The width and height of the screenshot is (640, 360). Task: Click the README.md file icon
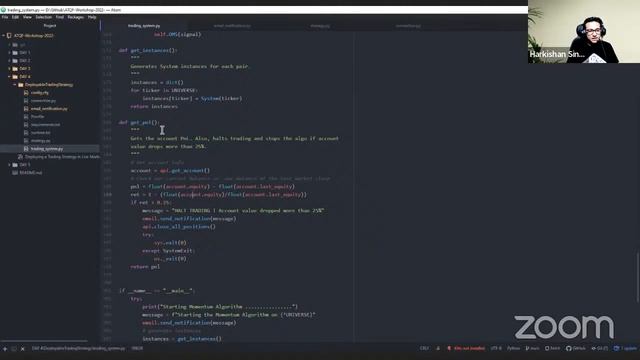point(15,173)
